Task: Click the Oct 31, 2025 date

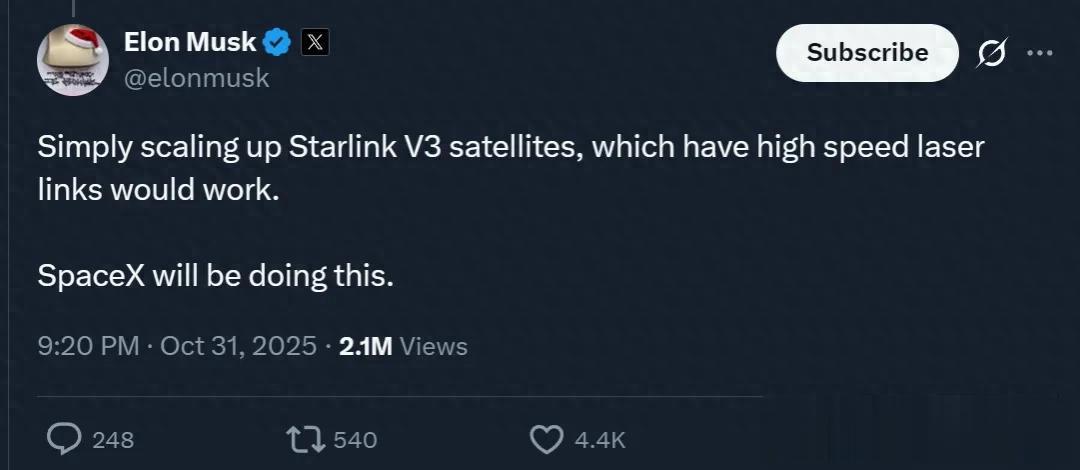Action: (x=239, y=346)
